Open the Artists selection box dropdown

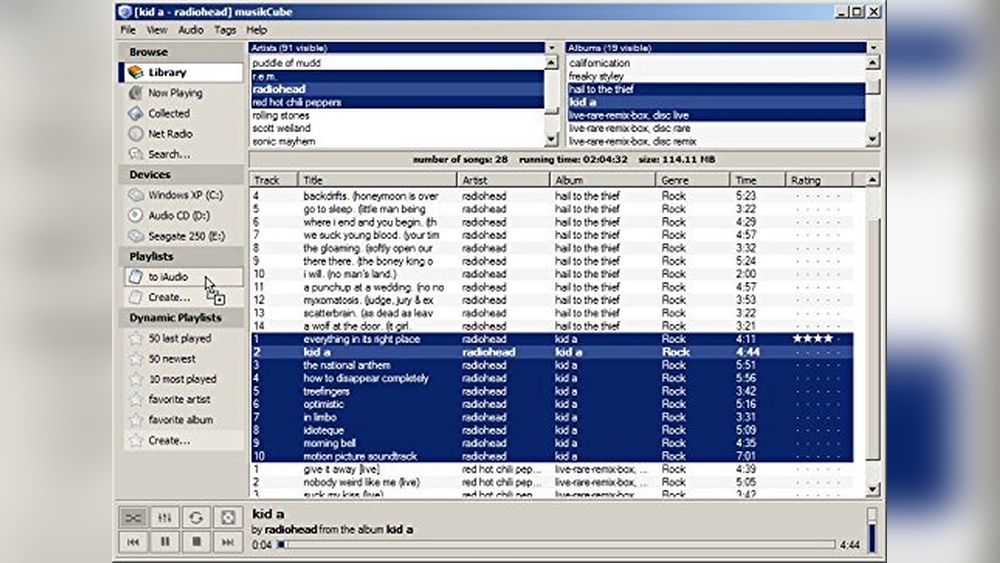[x=552, y=48]
